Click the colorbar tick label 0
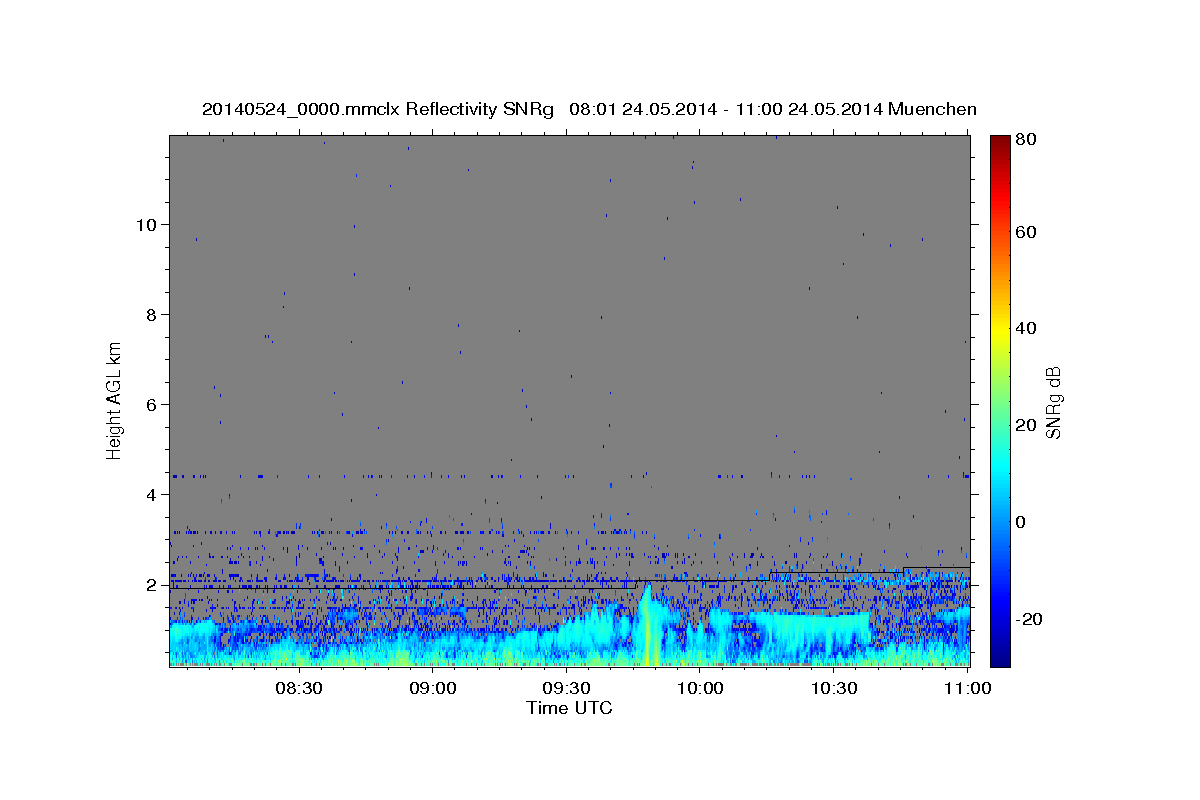Image resolution: width=1200 pixels, height=800 pixels. (1021, 522)
